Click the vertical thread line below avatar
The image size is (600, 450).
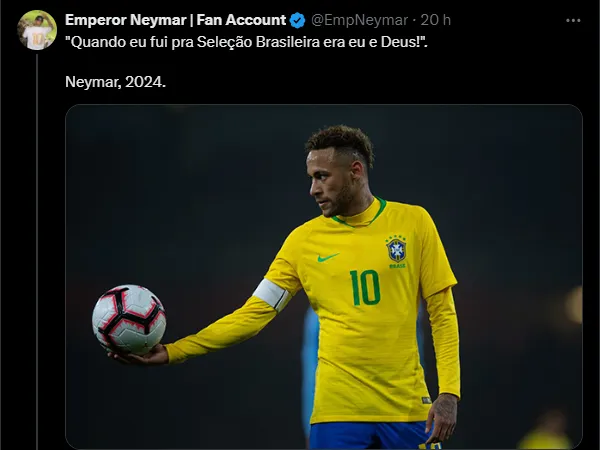tap(37, 252)
